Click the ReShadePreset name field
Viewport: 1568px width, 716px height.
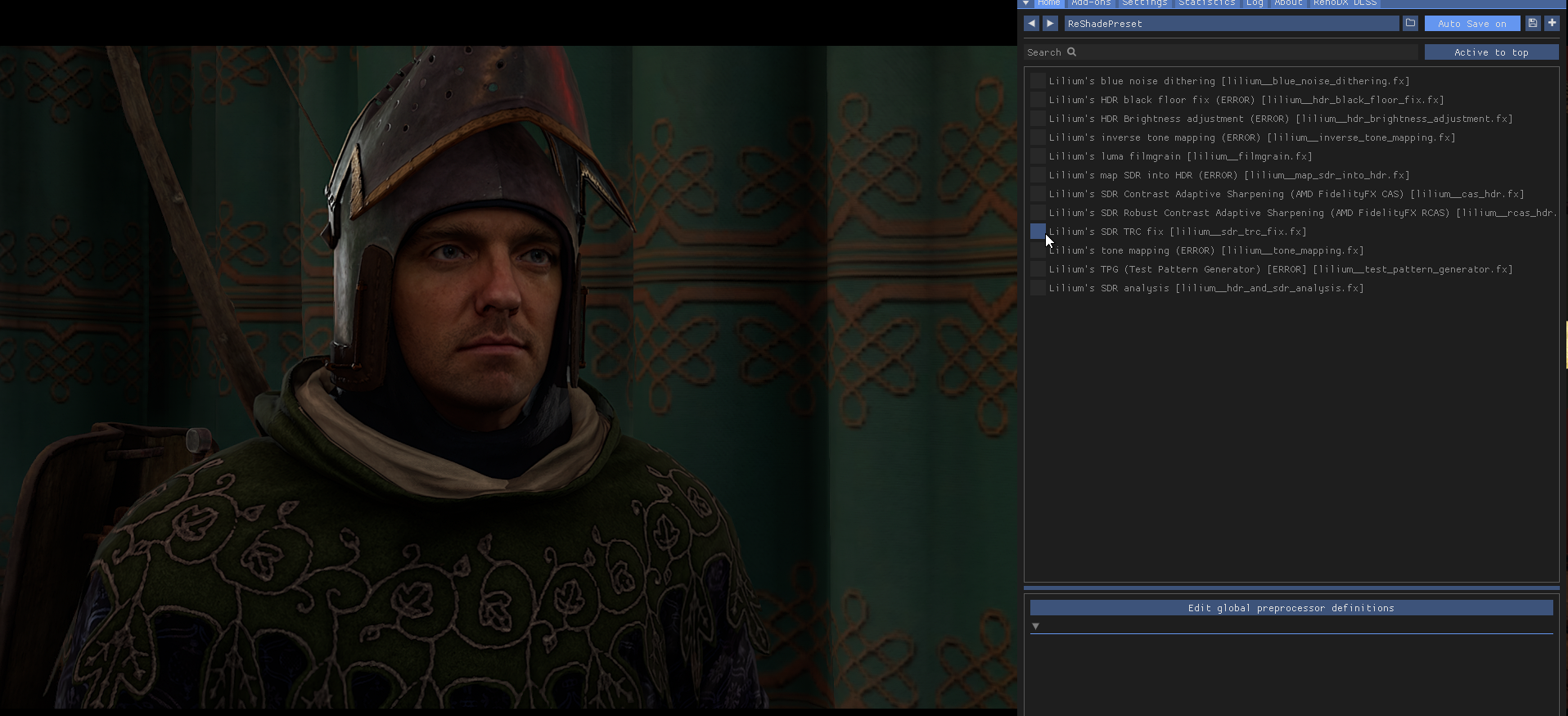point(1232,24)
